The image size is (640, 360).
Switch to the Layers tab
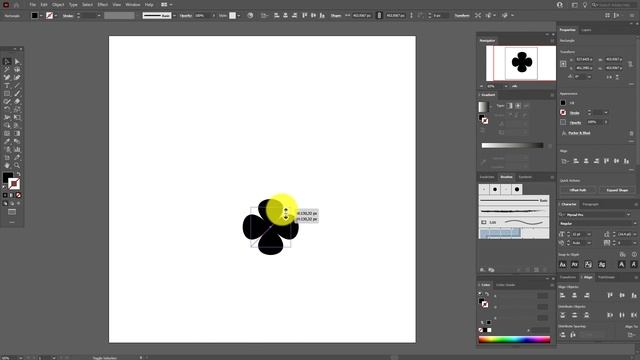click(x=586, y=30)
